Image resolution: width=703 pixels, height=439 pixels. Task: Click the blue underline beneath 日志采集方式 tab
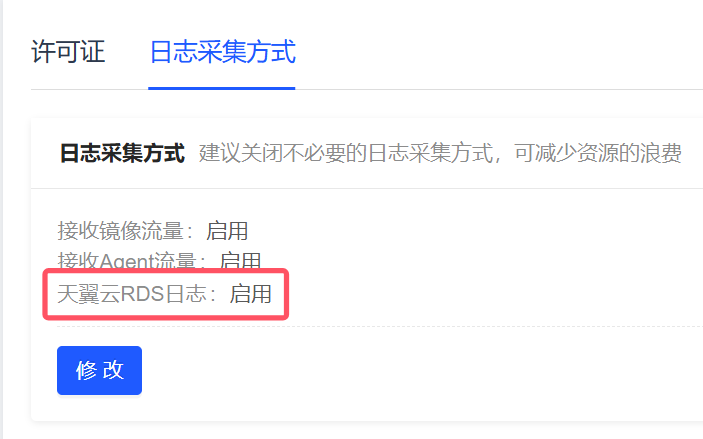point(221,88)
